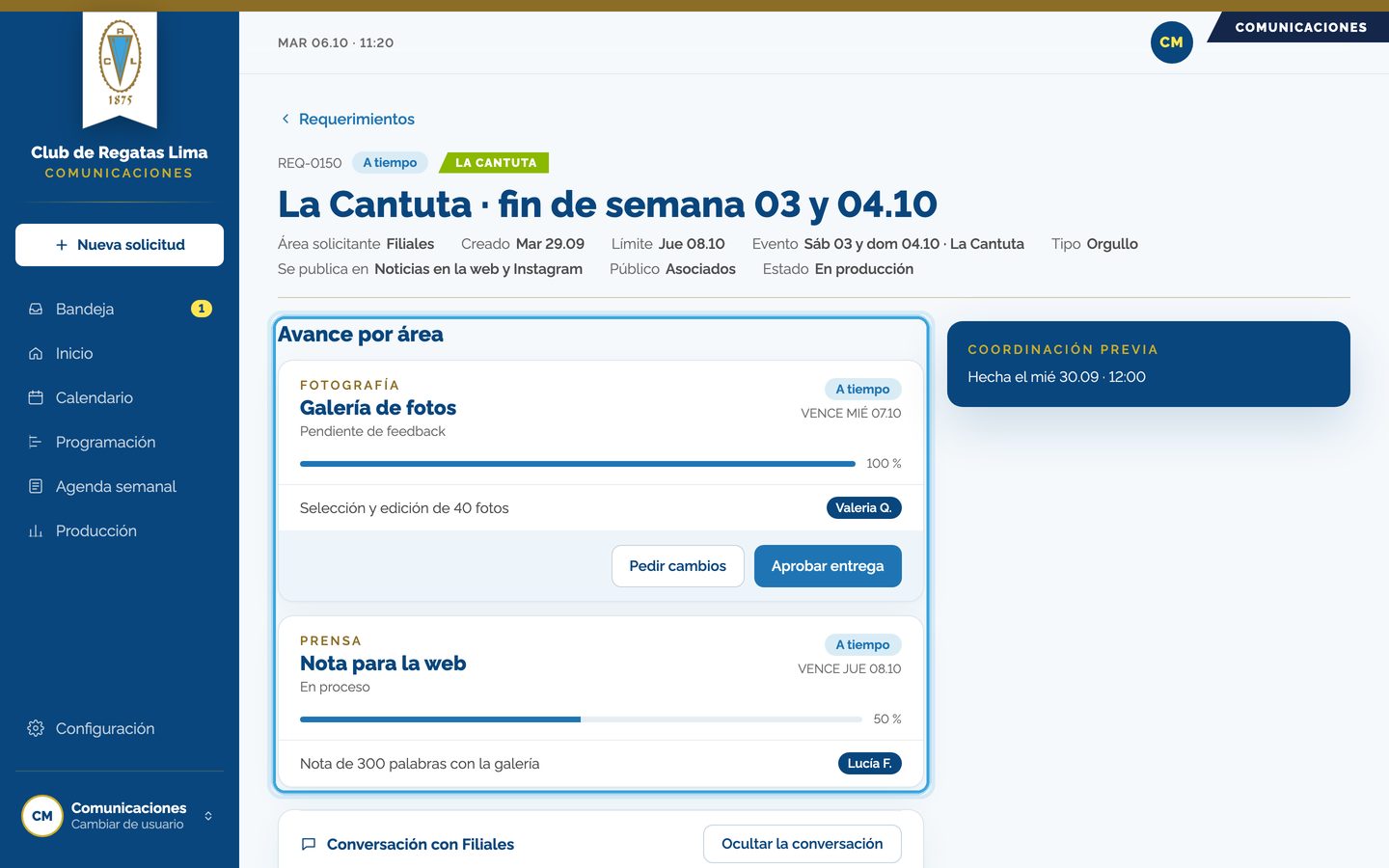Click the speech bubble icon by Conversación
This screenshot has width=1389, height=868.
[x=309, y=844]
